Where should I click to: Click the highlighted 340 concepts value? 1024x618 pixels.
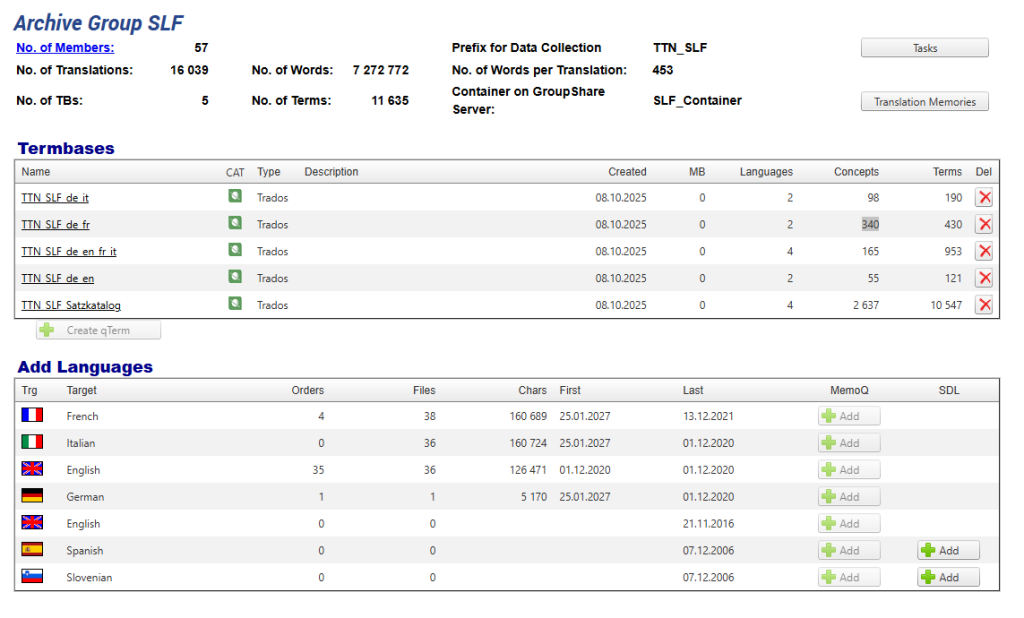pos(870,225)
